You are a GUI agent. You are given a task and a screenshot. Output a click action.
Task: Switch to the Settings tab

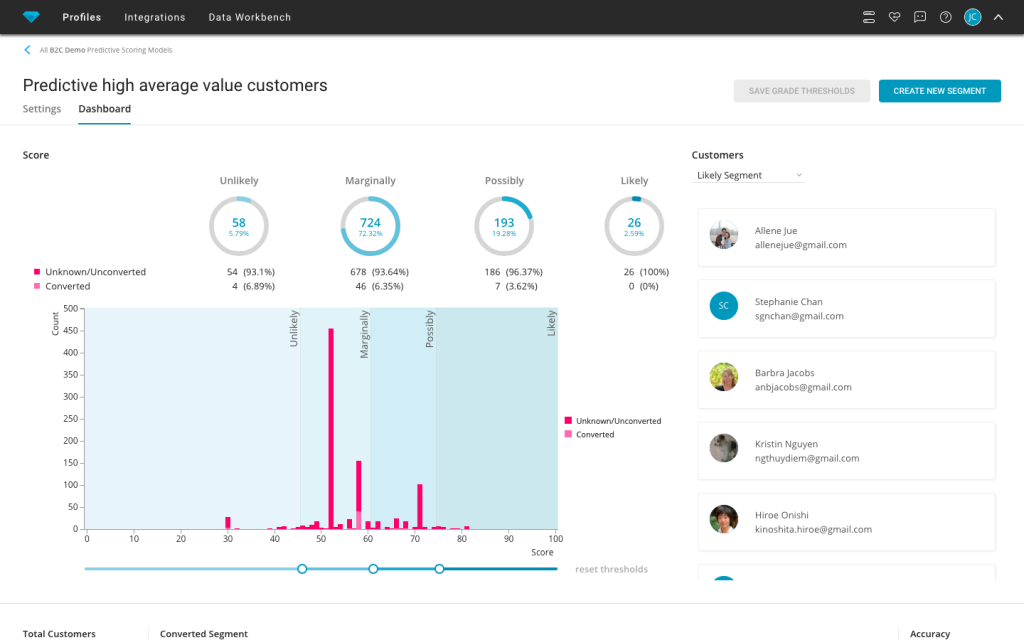click(x=42, y=109)
